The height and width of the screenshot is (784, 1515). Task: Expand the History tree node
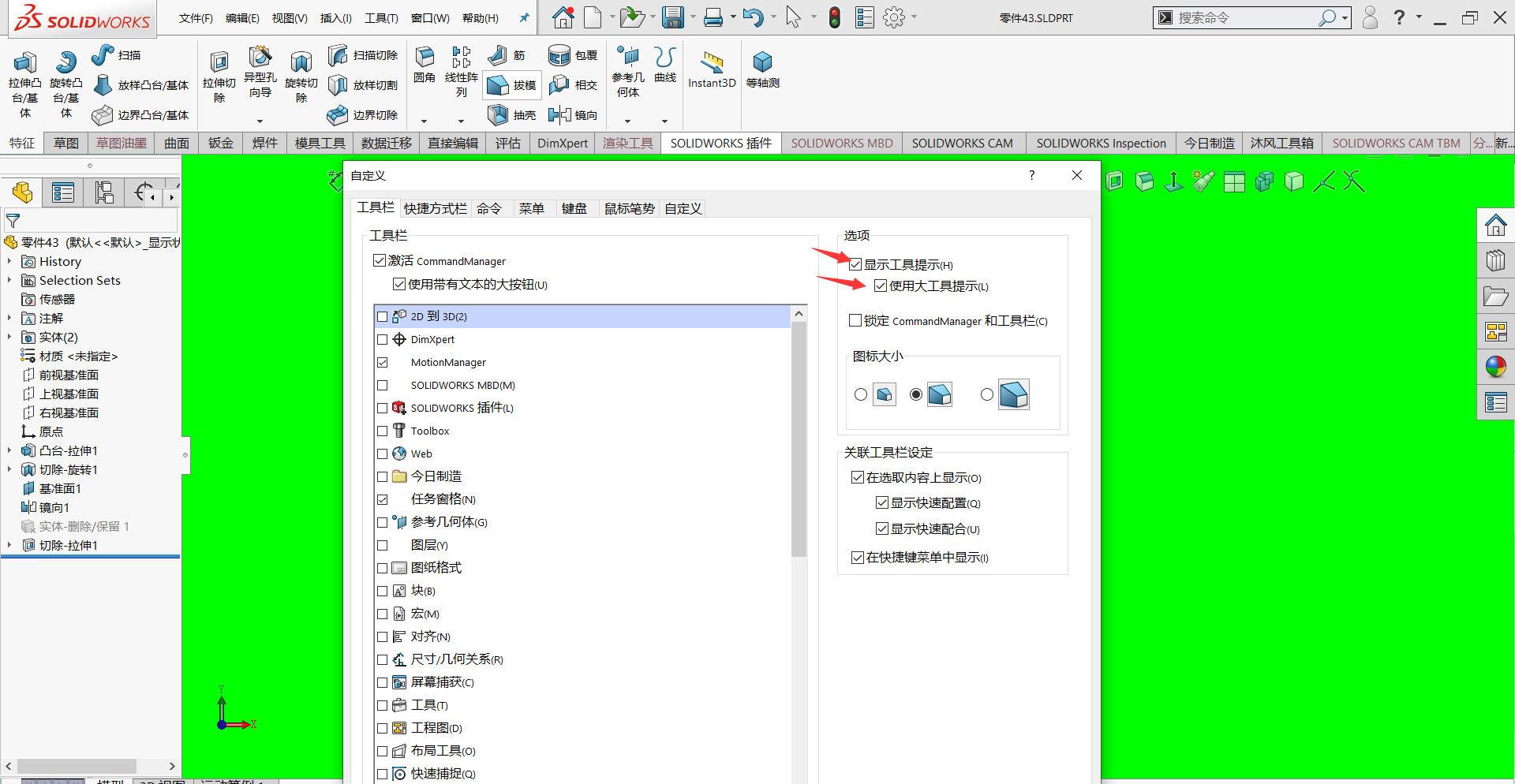pyautogui.click(x=9, y=261)
